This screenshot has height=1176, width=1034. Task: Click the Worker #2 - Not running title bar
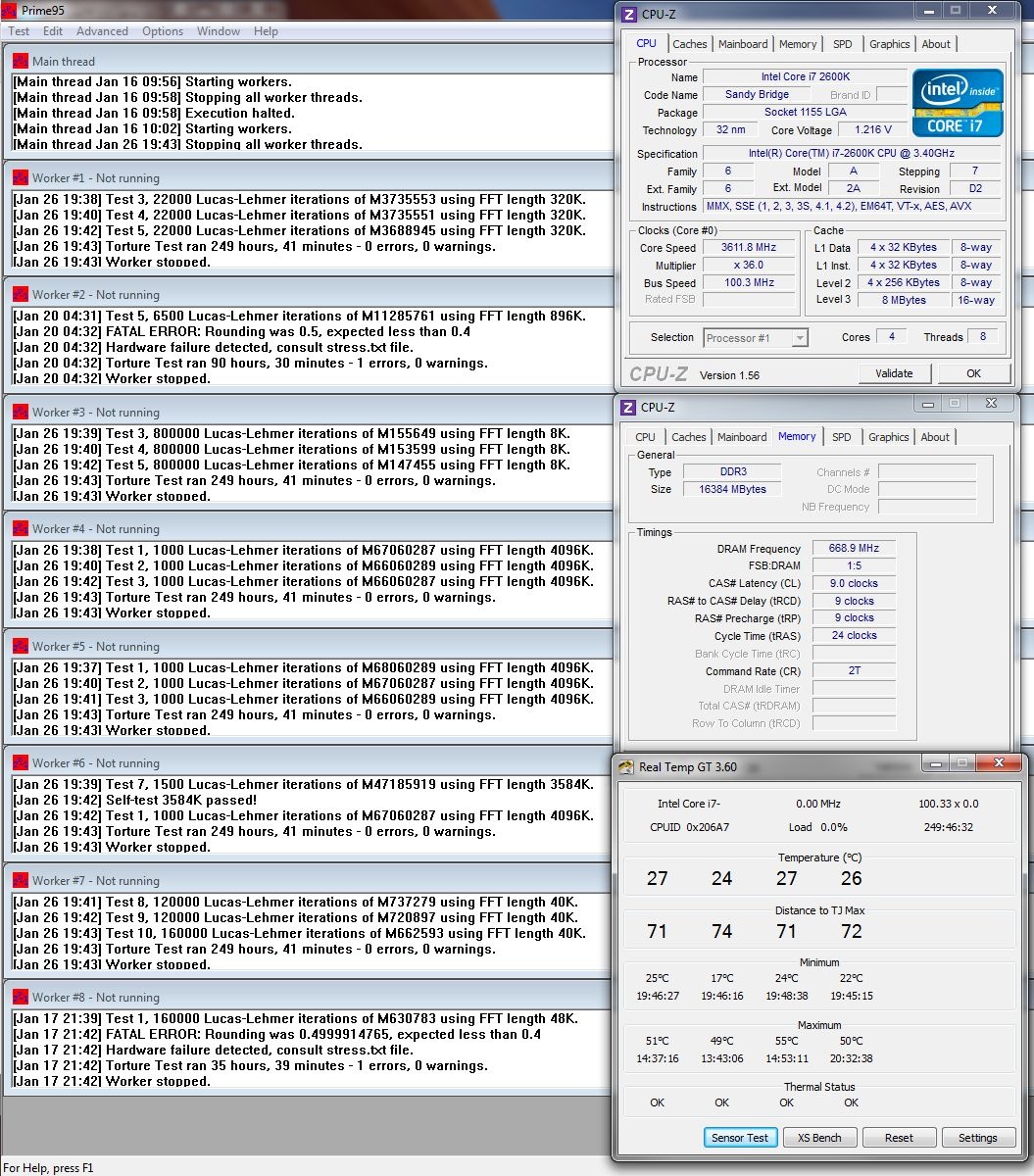click(x=308, y=294)
